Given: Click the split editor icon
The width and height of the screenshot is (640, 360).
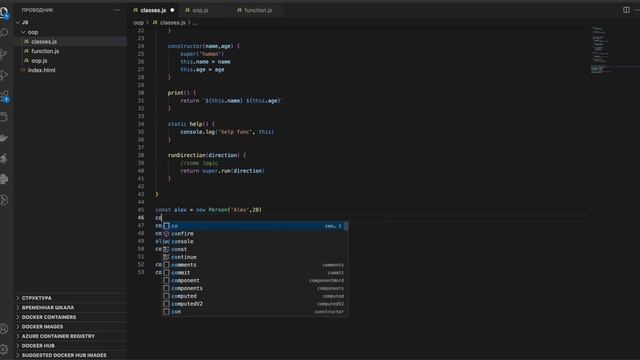Looking at the screenshot, I should click(x=626, y=10).
